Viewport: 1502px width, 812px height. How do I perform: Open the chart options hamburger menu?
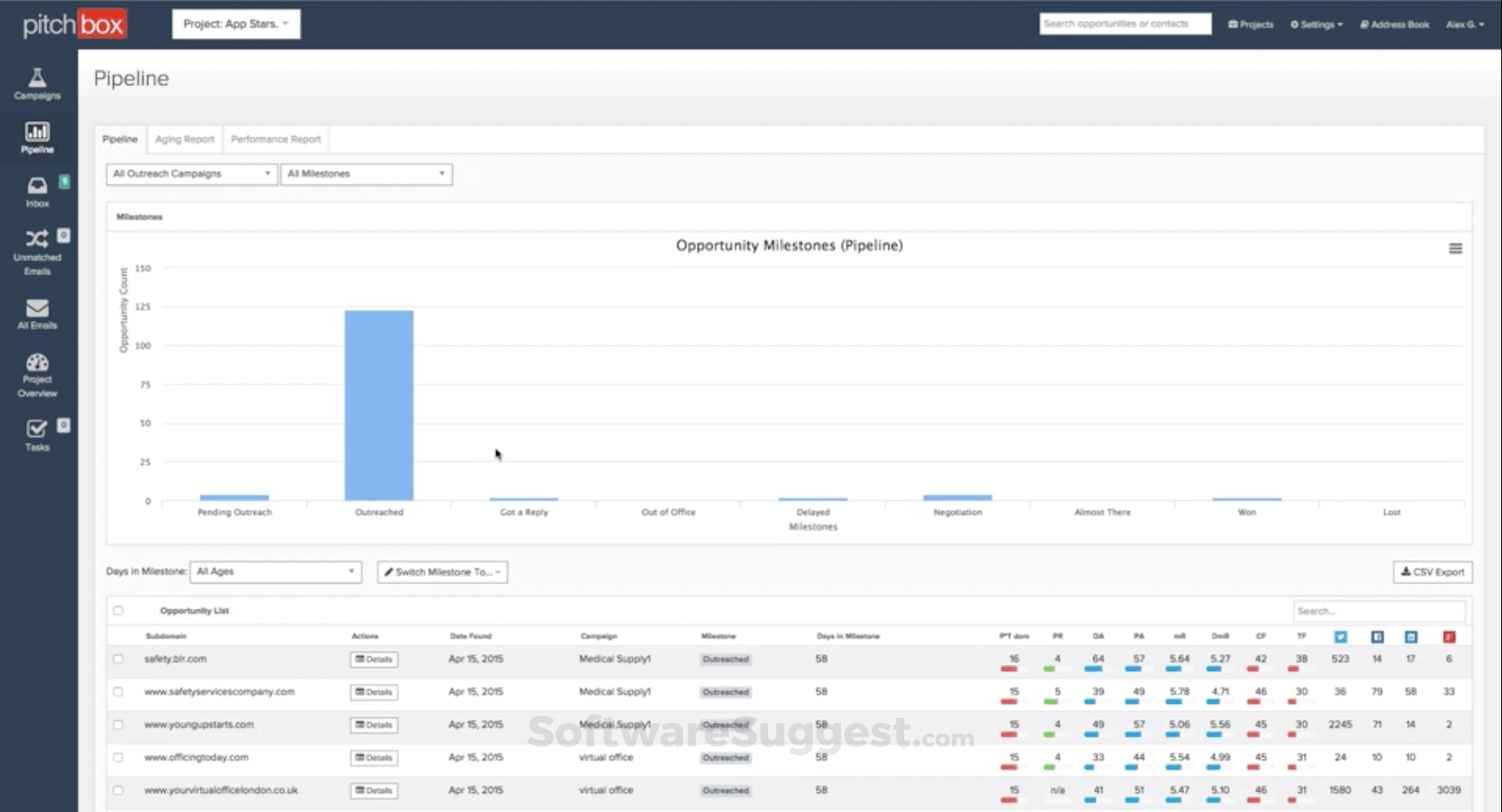[1455, 248]
